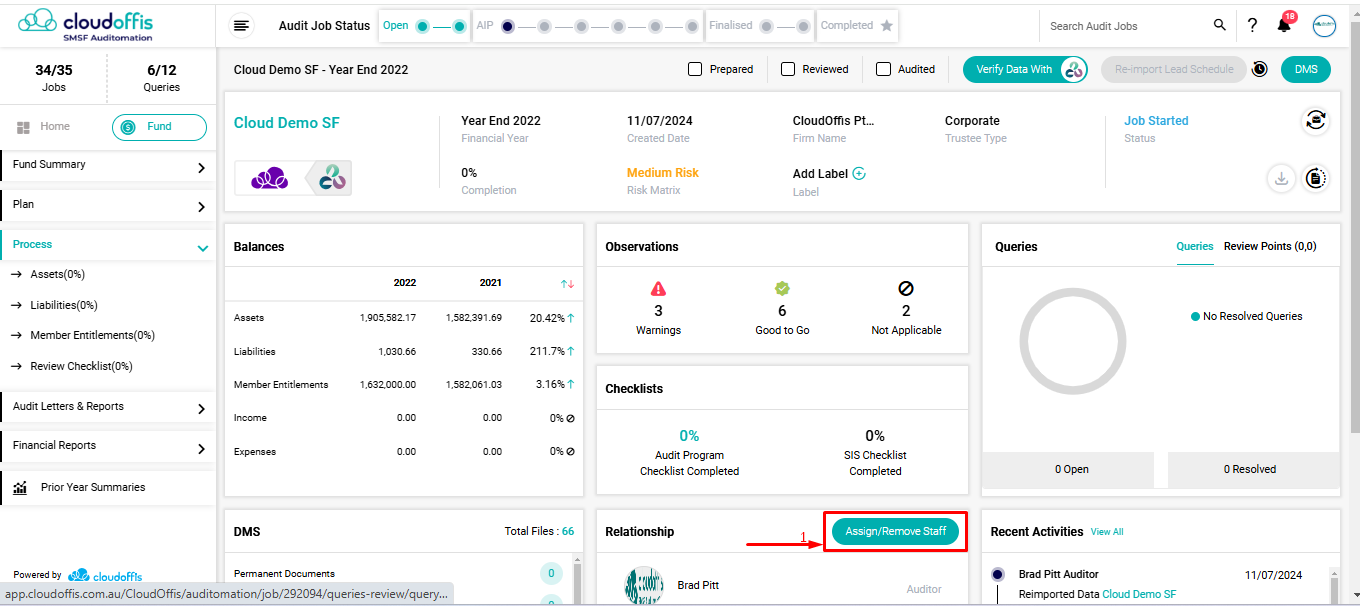Click SIS Checklist Completed 0% value

coord(875,436)
